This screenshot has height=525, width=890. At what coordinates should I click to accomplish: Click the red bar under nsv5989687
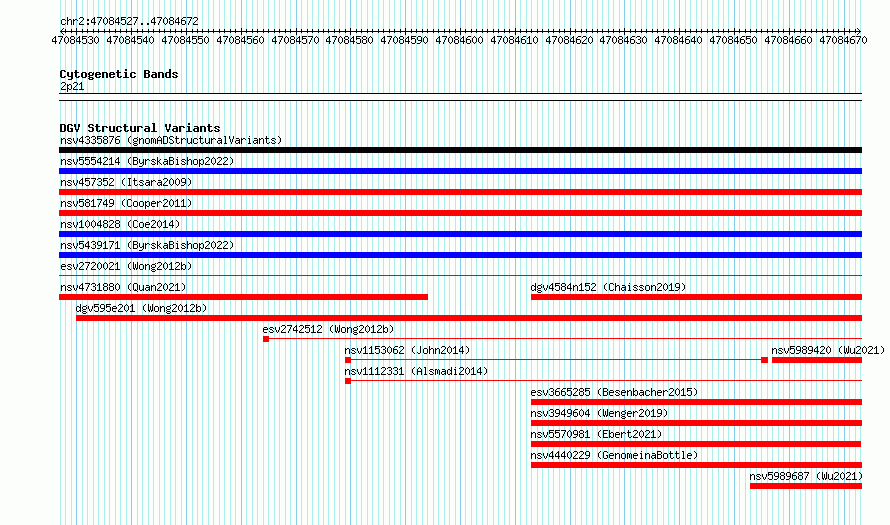click(x=806, y=486)
